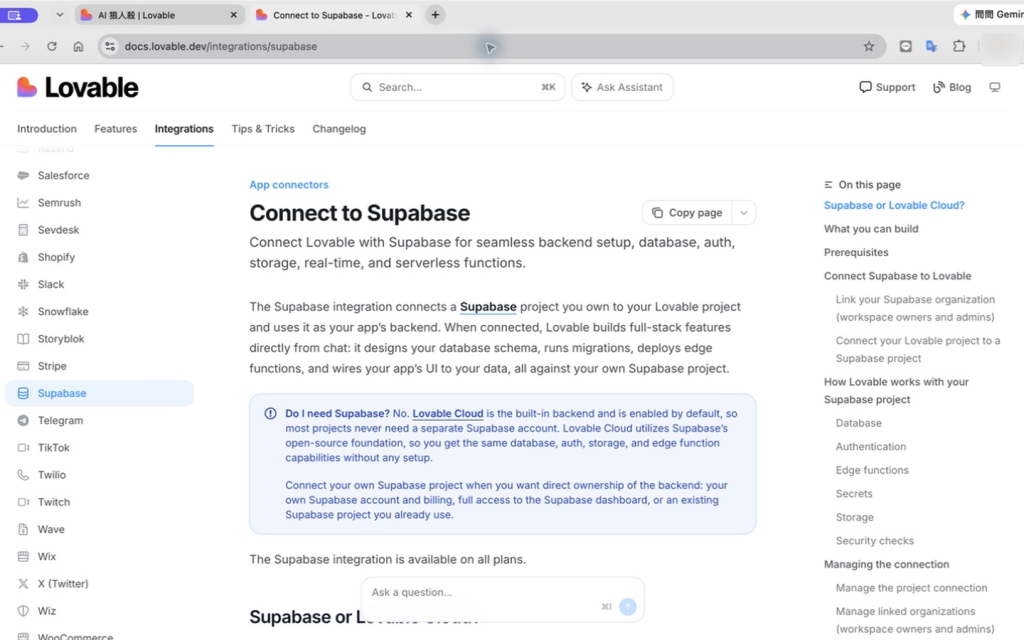Jump to Link your Supabase organization section
Image resolution: width=1024 pixels, height=640 pixels.
916,308
